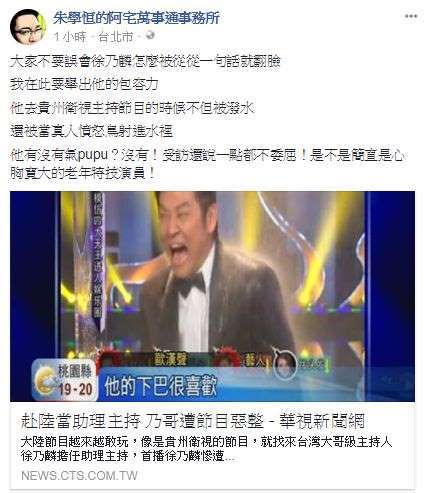Click the small circular guest portrait in image
The width and height of the screenshot is (426, 493).
(285, 364)
